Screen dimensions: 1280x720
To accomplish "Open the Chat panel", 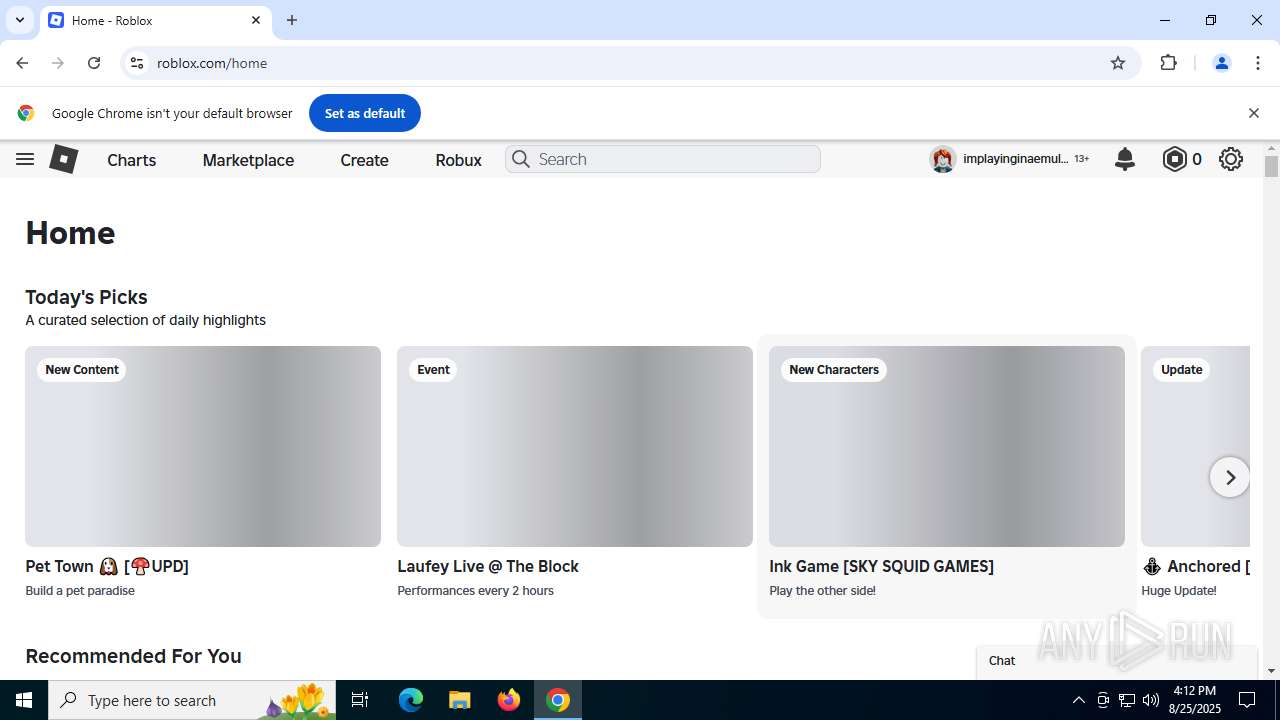I will coord(1117,661).
